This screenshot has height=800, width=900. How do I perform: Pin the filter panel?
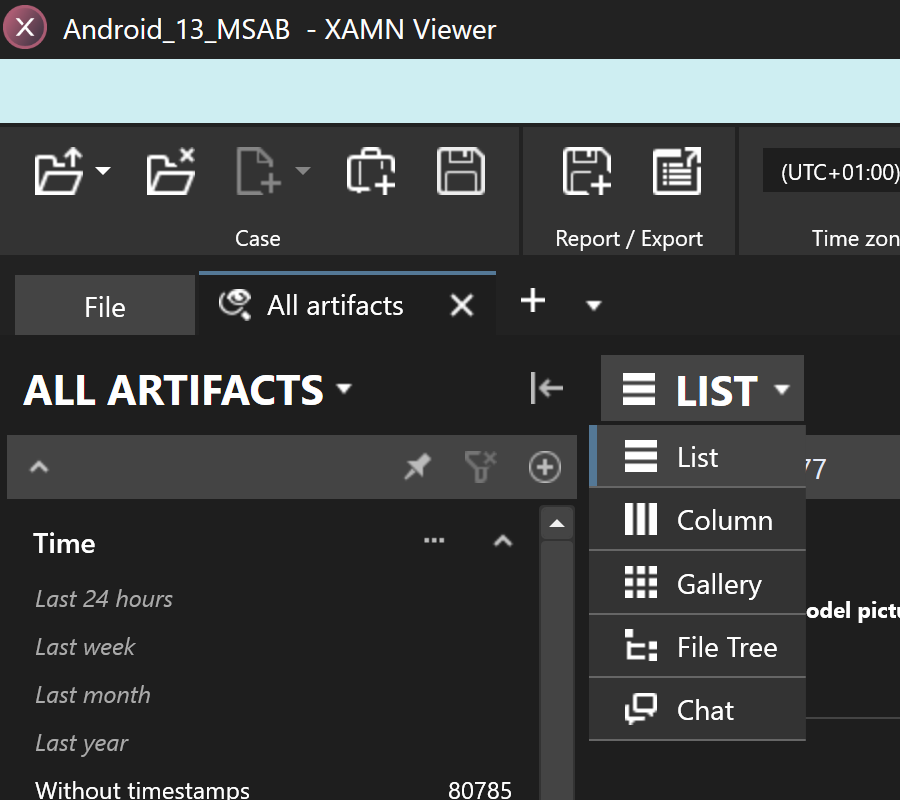pos(418,466)
